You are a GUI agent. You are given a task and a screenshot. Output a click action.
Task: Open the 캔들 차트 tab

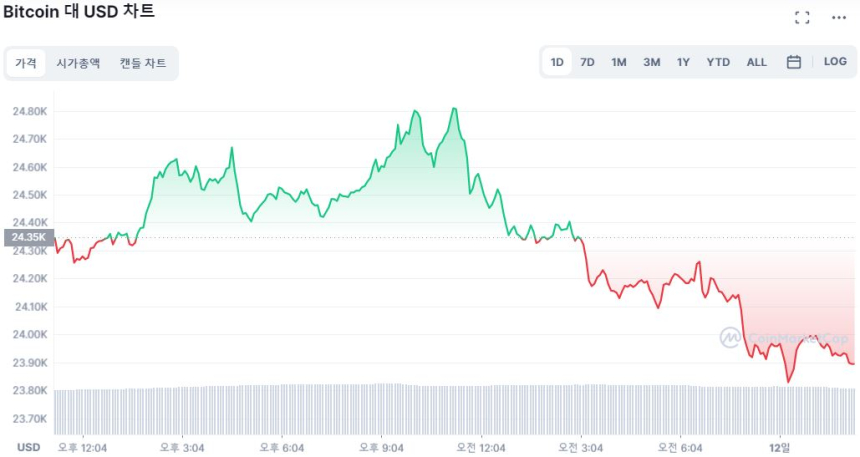pos(143,63)
